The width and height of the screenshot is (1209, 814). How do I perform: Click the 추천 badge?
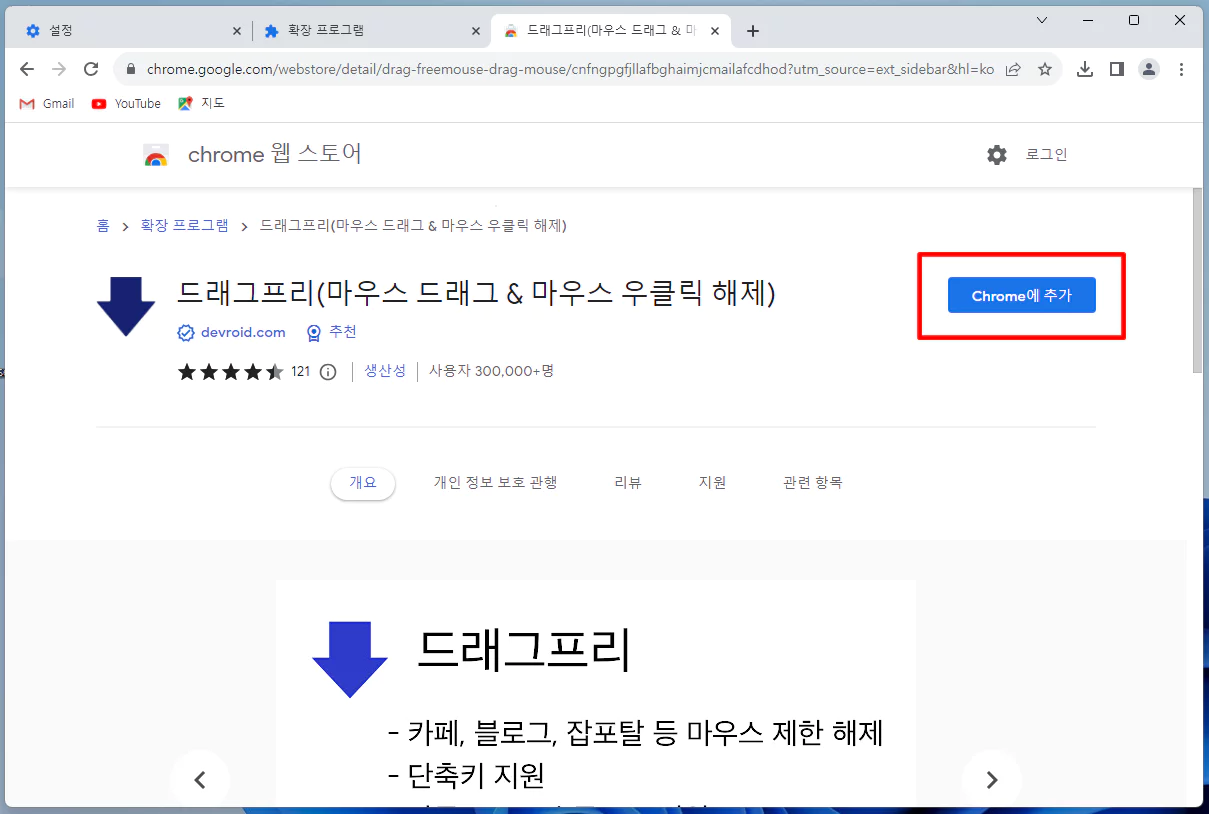332,333
